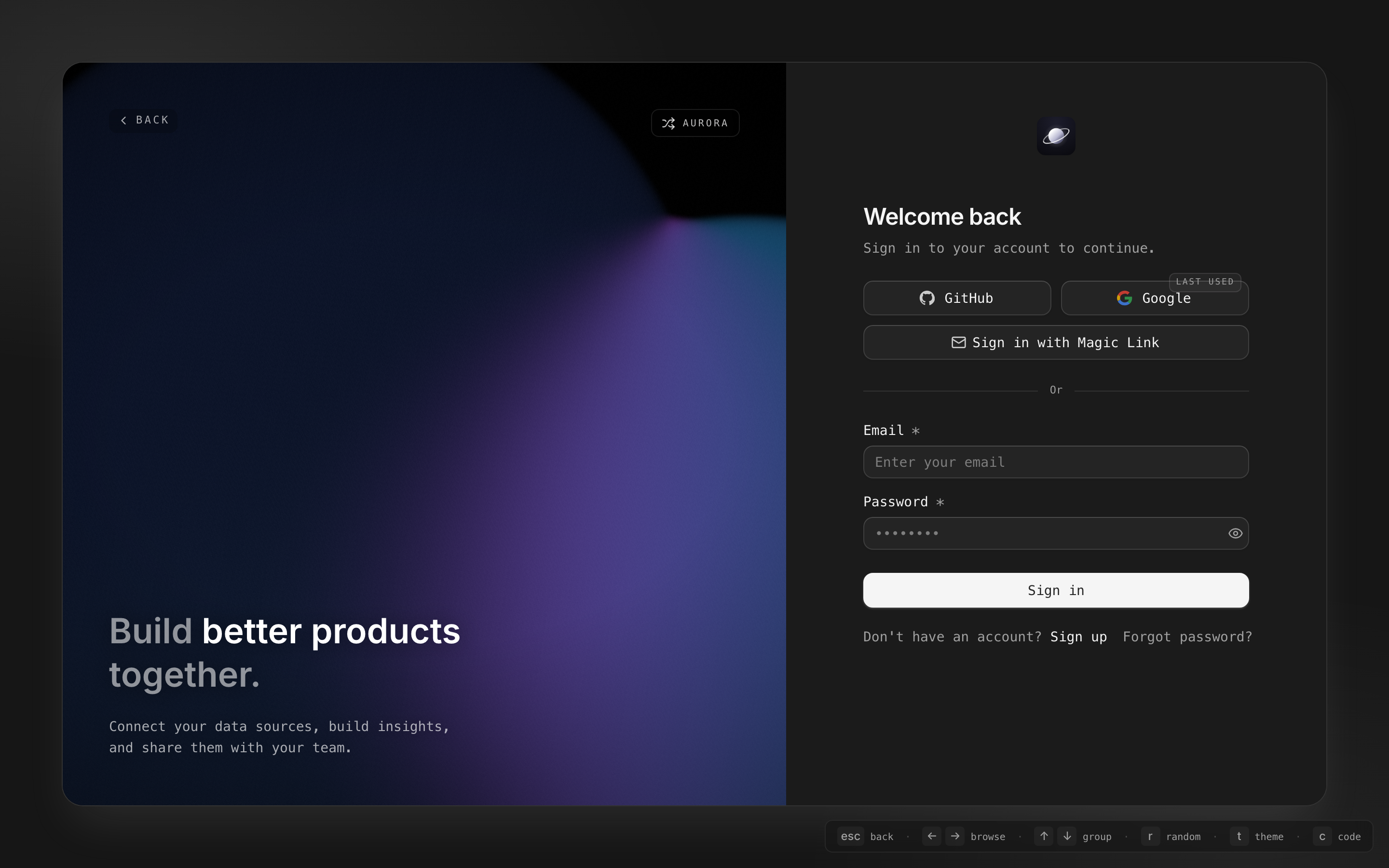
Task: Click the right arrow browse key
Action: click(955, 837)
